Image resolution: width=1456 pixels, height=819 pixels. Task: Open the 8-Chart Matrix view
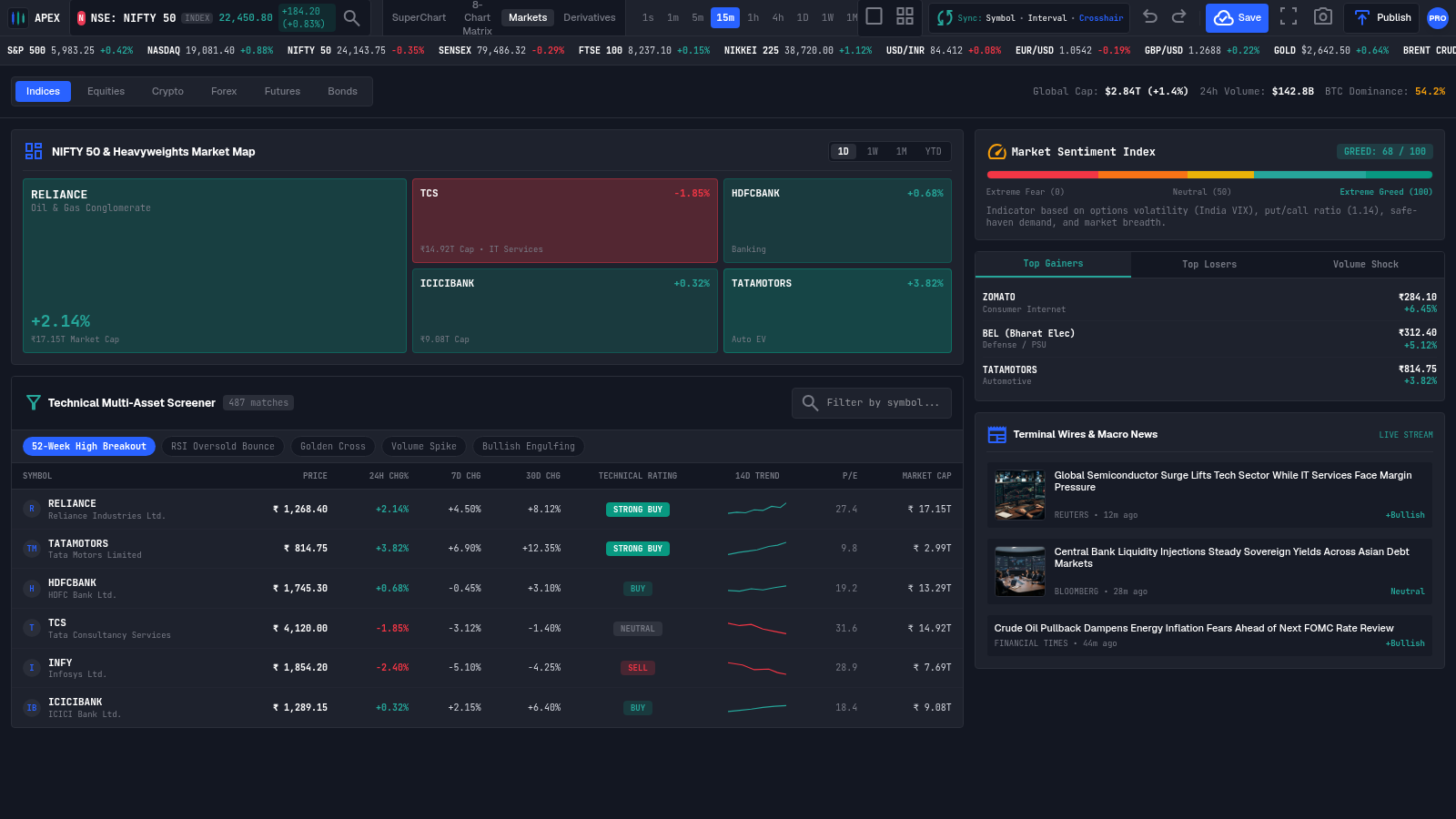[477, 18]
